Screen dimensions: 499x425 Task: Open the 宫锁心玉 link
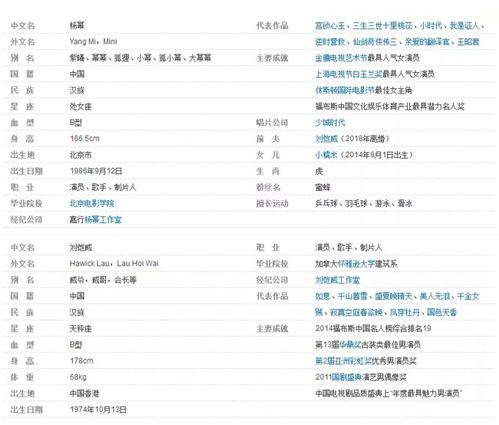click(330, 26)
